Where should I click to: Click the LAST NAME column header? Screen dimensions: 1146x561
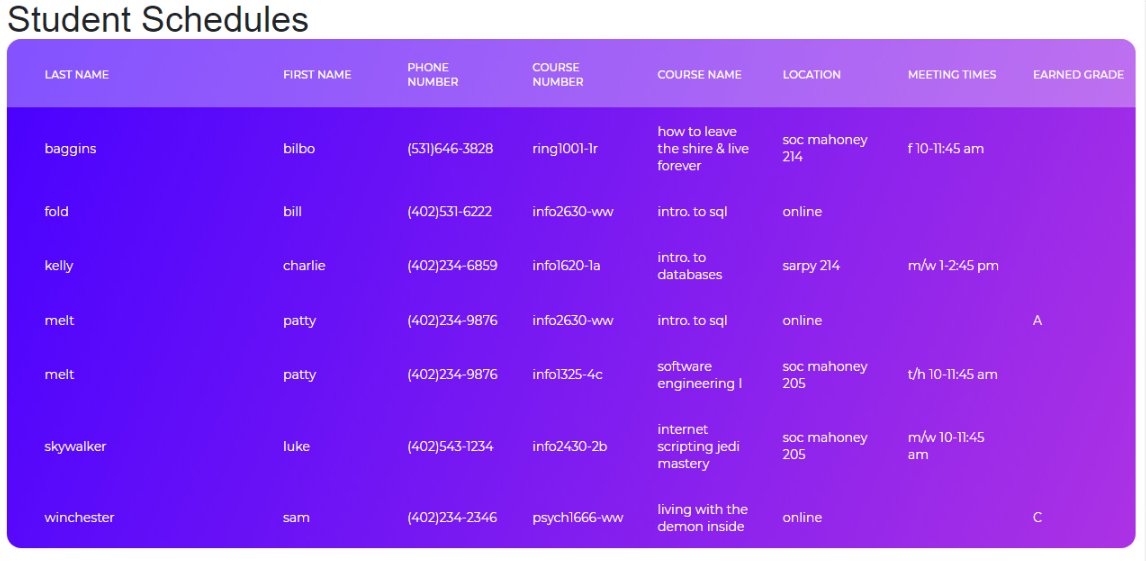click(x=77, y=75)
